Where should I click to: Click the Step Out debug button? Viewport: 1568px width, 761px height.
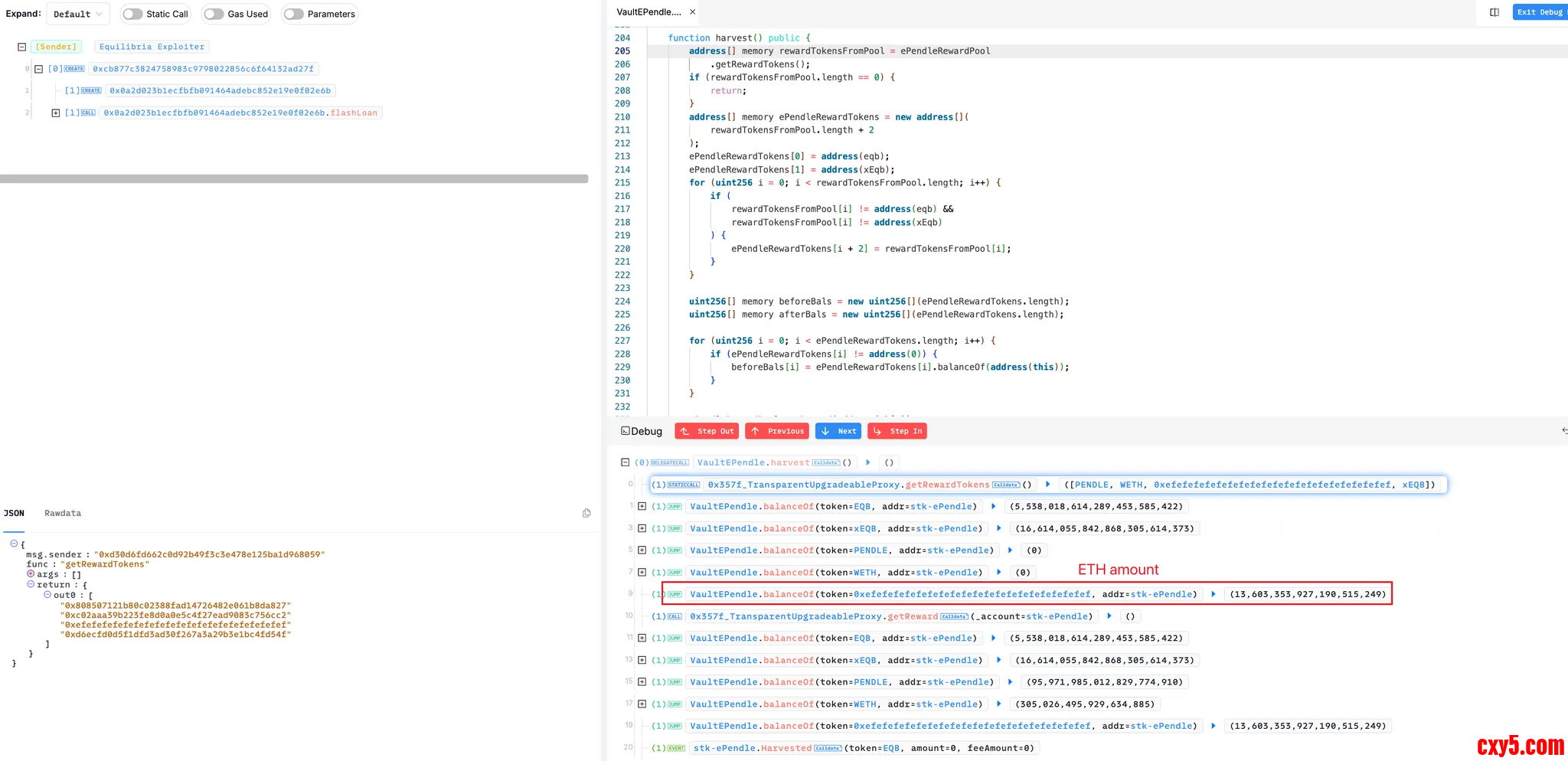coord(707,431)
